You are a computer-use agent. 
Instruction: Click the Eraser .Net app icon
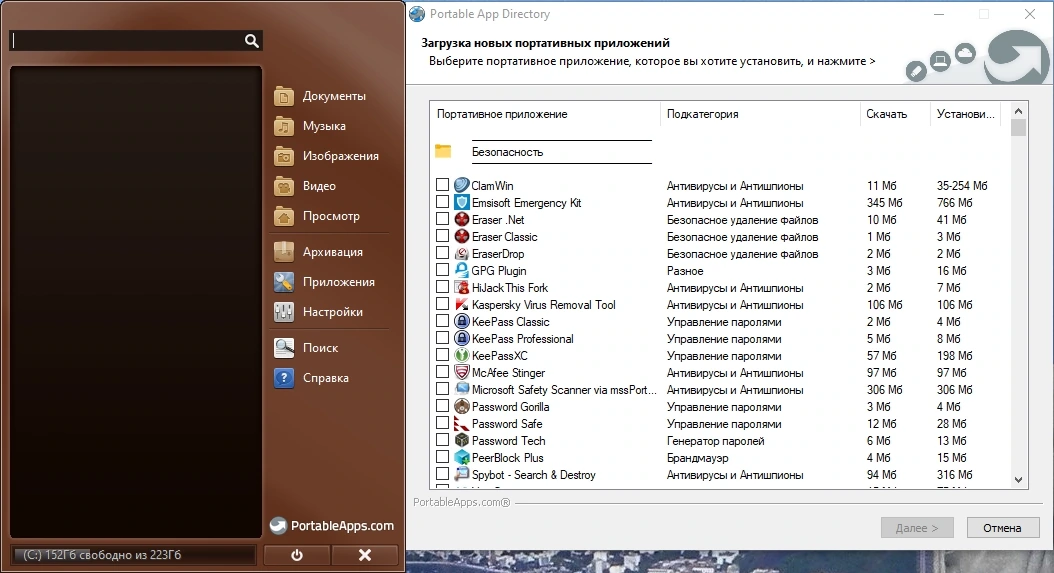click(x=461, y=219)
